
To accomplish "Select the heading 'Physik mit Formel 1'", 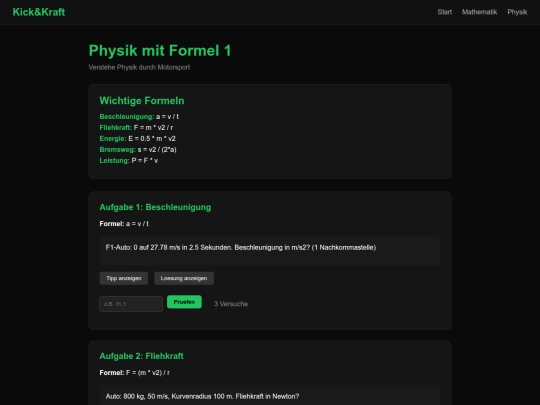I will click(160, 51).
